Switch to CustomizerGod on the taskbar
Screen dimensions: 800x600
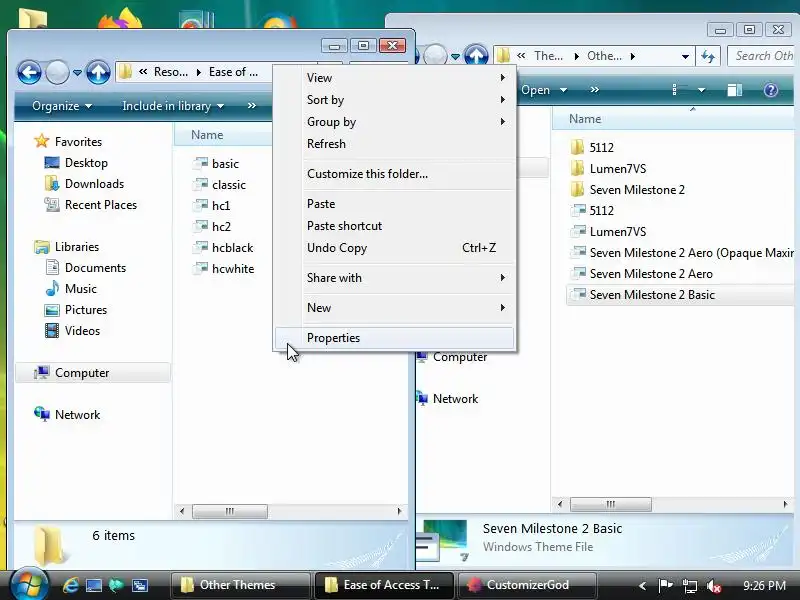point(527,585)
